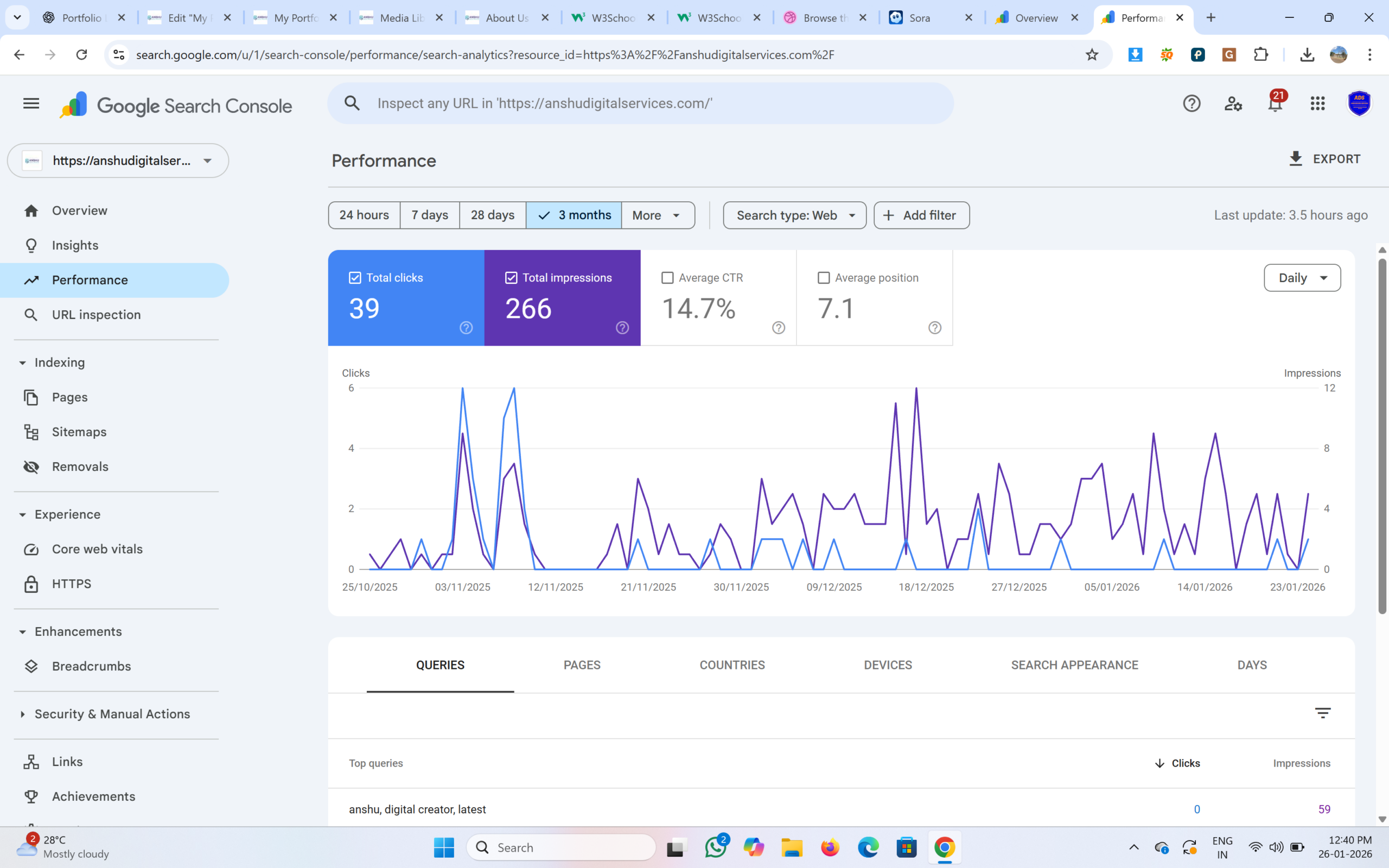The height and width of the screenshot is (868, 1389).
Task: Open the Breadcrumbs enhancement report
Action: [x=91, y=666]
